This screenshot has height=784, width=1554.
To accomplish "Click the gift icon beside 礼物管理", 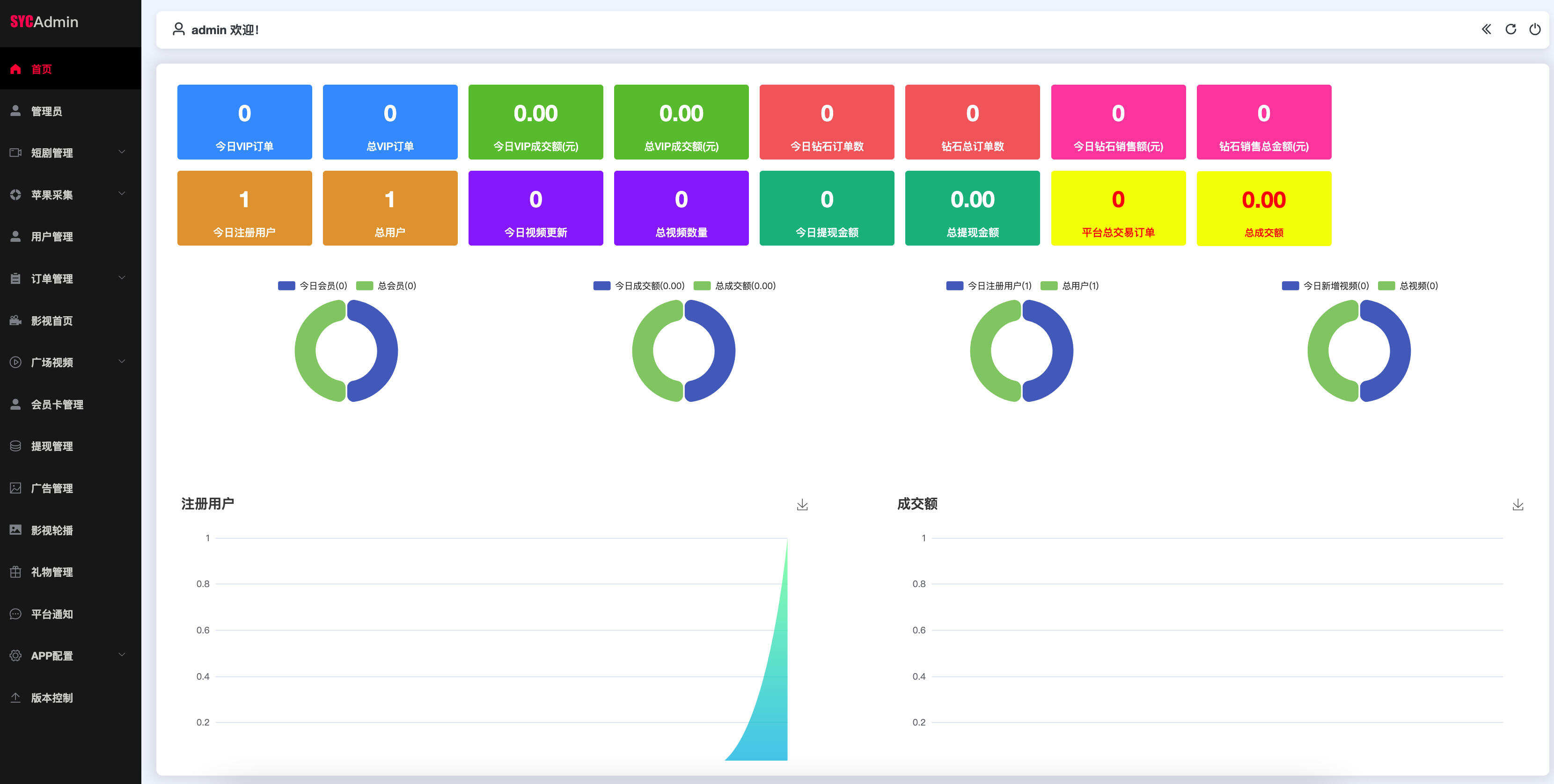I will coord(16,572).
